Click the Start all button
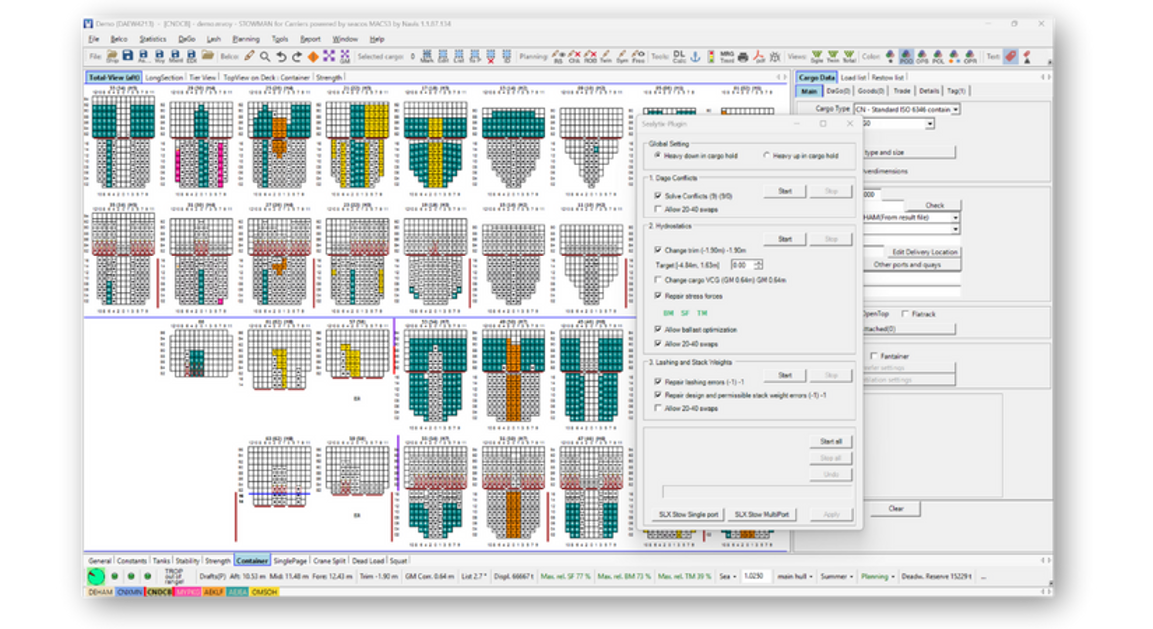Viewport: 1153px width, 629px height. [x=830, y=441]
